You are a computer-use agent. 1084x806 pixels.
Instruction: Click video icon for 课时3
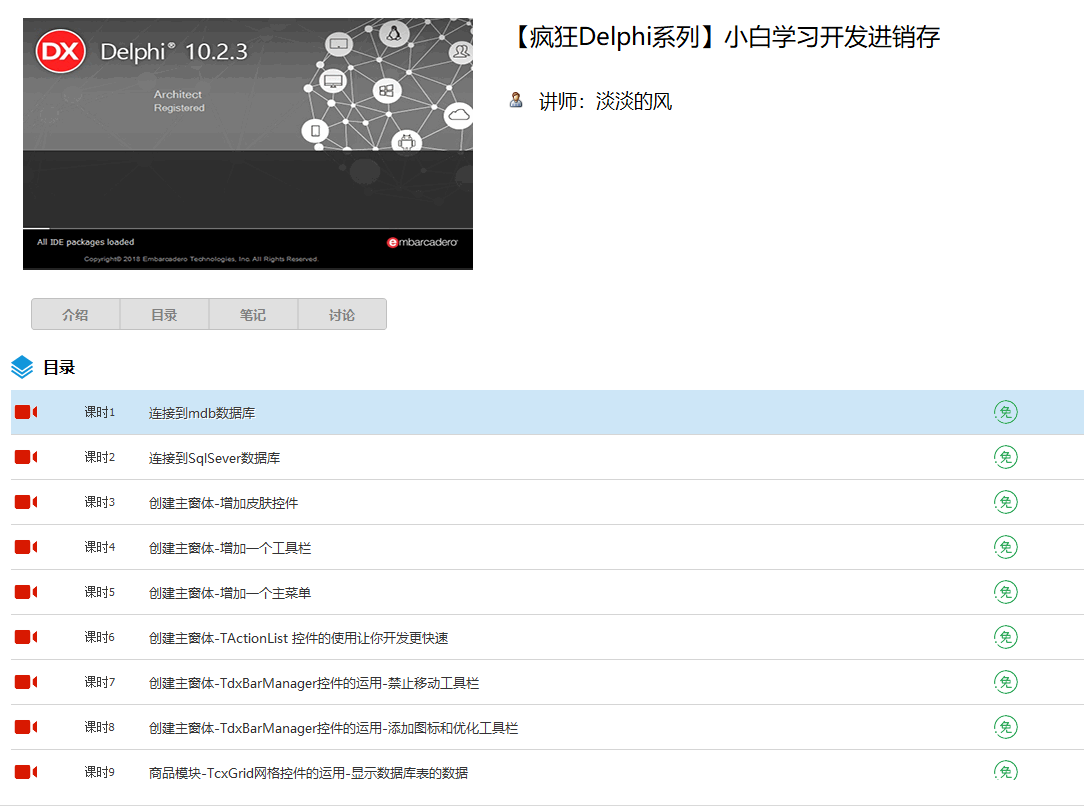(x=26, y=502)
